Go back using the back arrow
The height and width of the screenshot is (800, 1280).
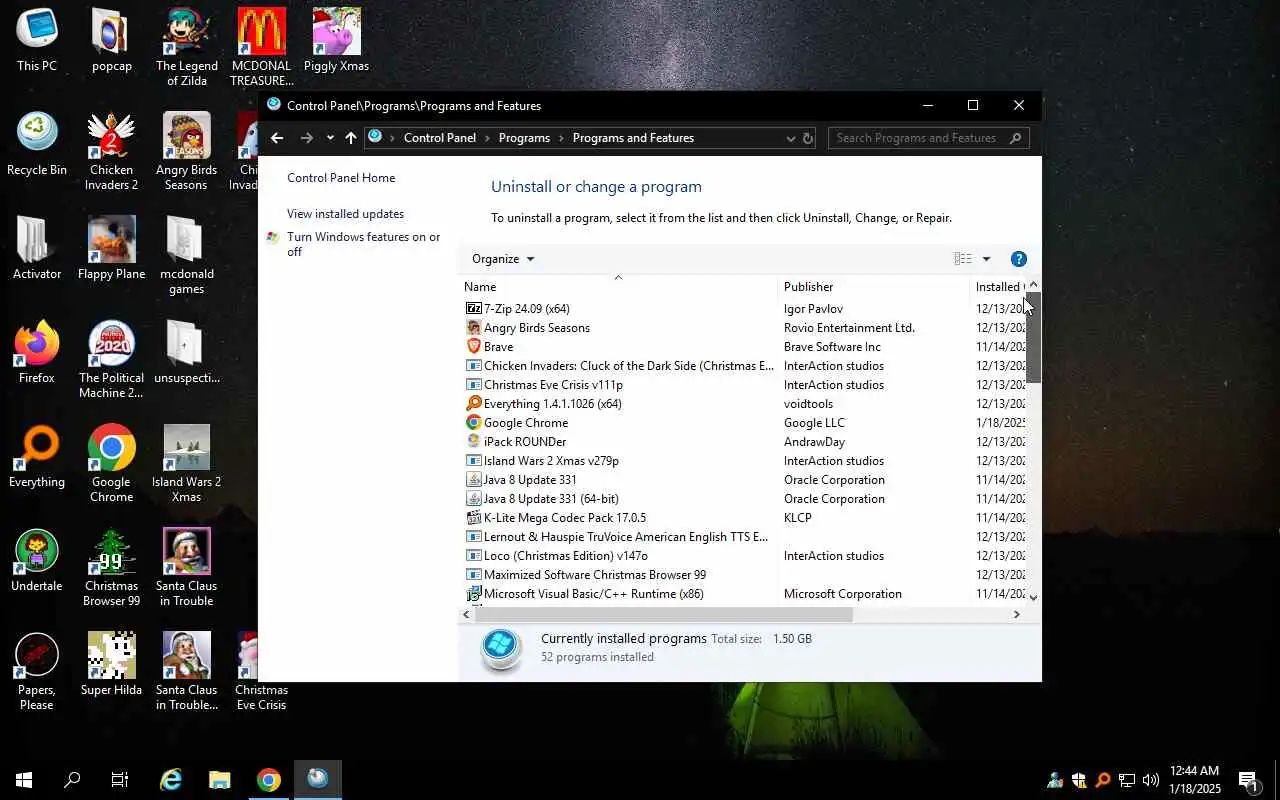tap(277, 138)
